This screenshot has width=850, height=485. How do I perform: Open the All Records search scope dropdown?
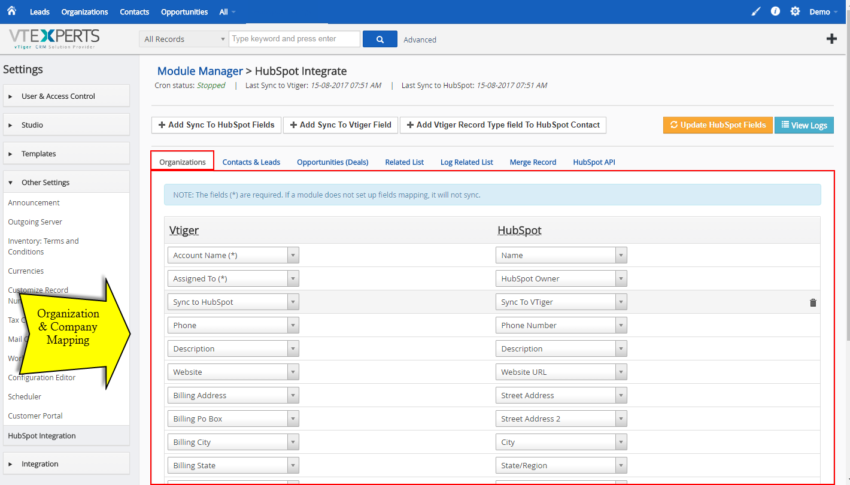183,39
